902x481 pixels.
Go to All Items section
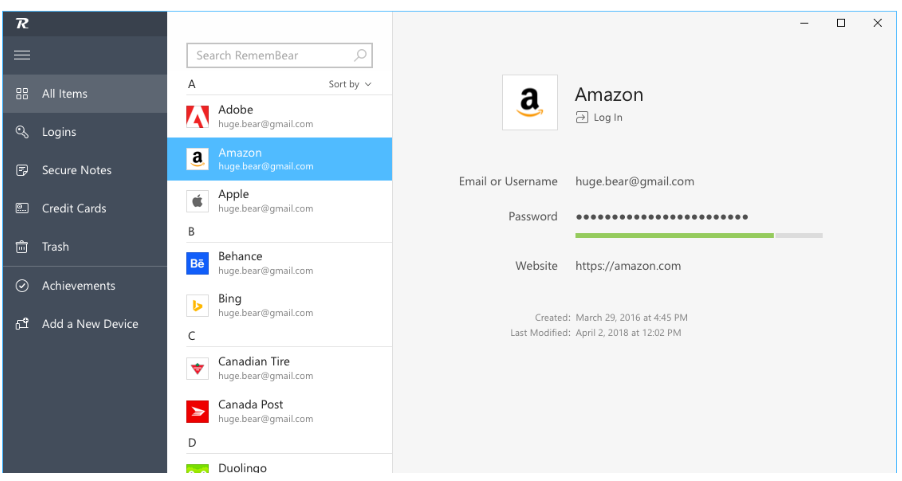65,94
